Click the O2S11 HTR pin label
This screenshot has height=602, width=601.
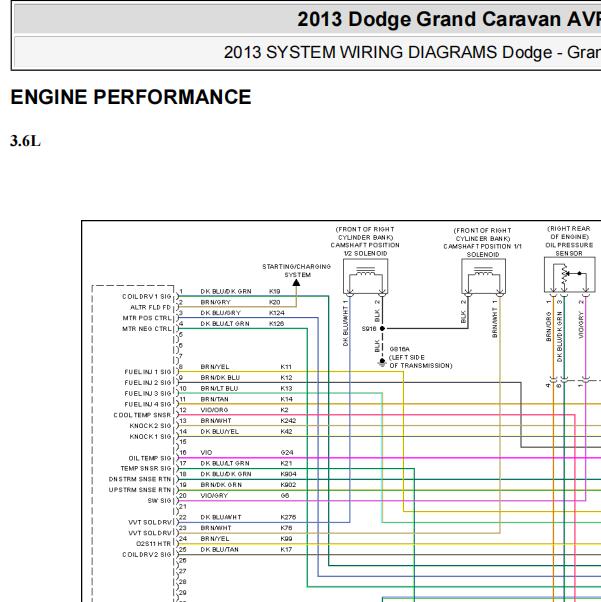(154, 543)
